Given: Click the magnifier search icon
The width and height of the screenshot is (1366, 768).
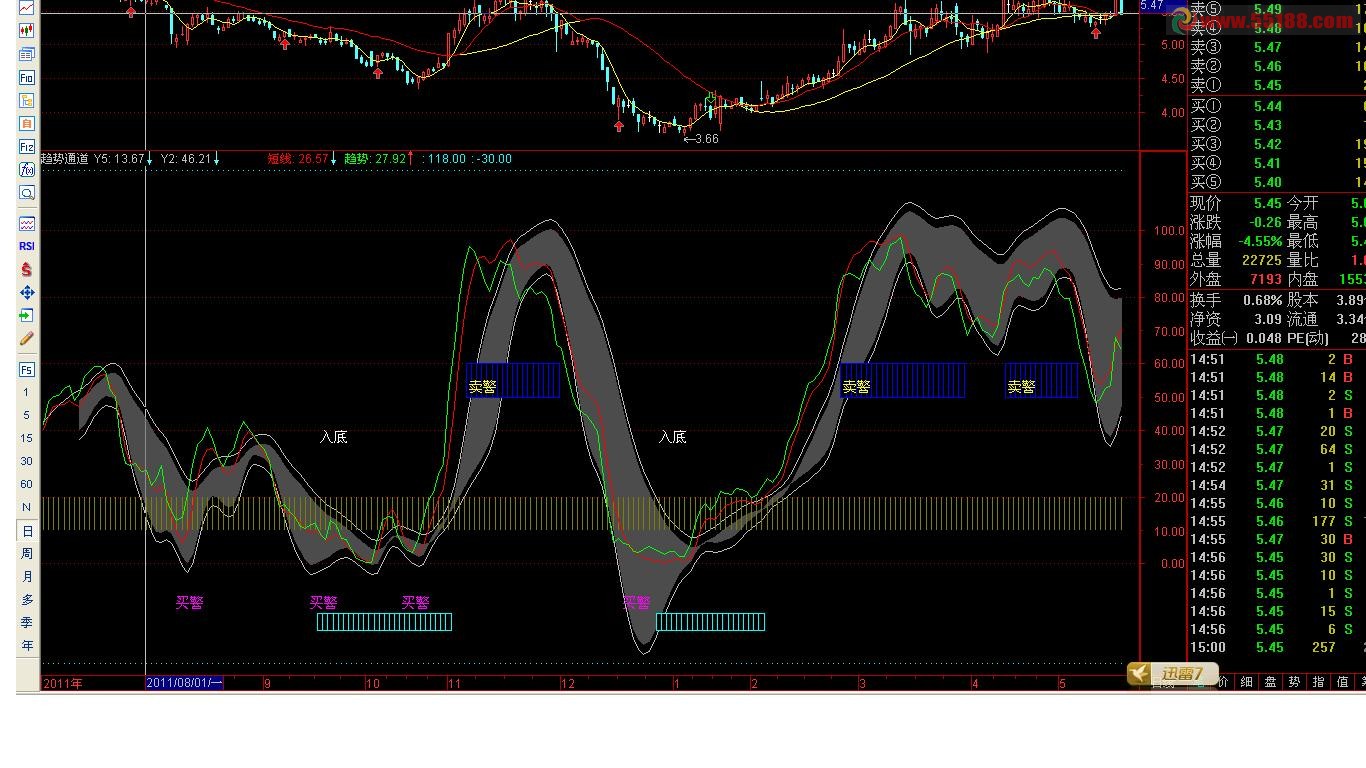Looking at the screenshot, I should tap(27, 192).
